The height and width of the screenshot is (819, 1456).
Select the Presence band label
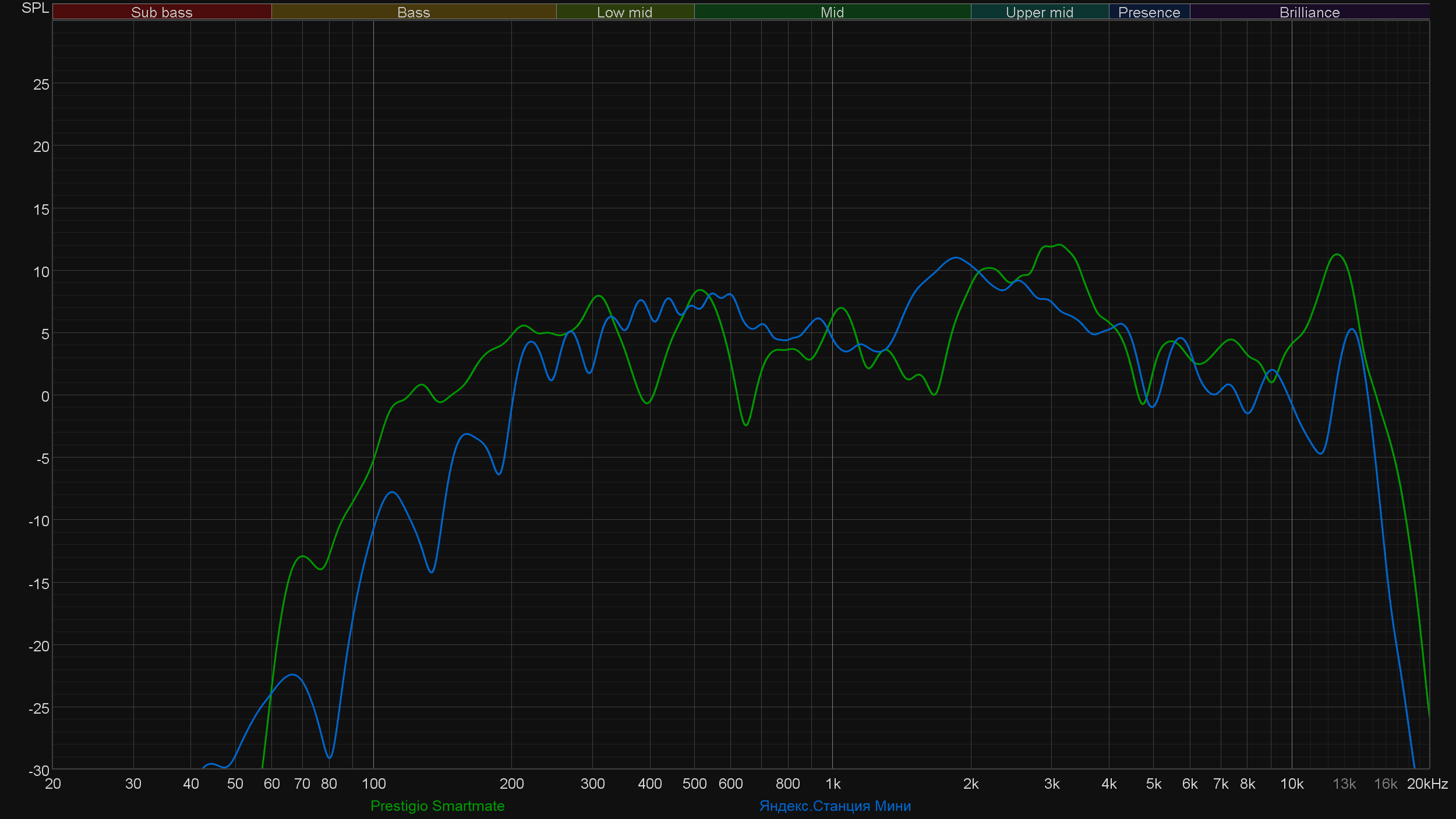click(x=1148, y=12)
